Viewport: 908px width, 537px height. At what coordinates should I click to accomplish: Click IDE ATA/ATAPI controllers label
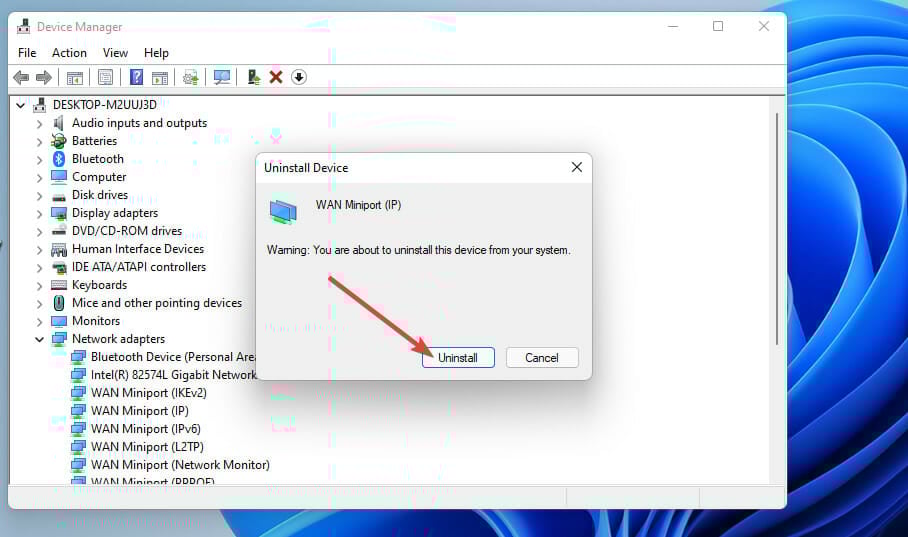point(139,267)
